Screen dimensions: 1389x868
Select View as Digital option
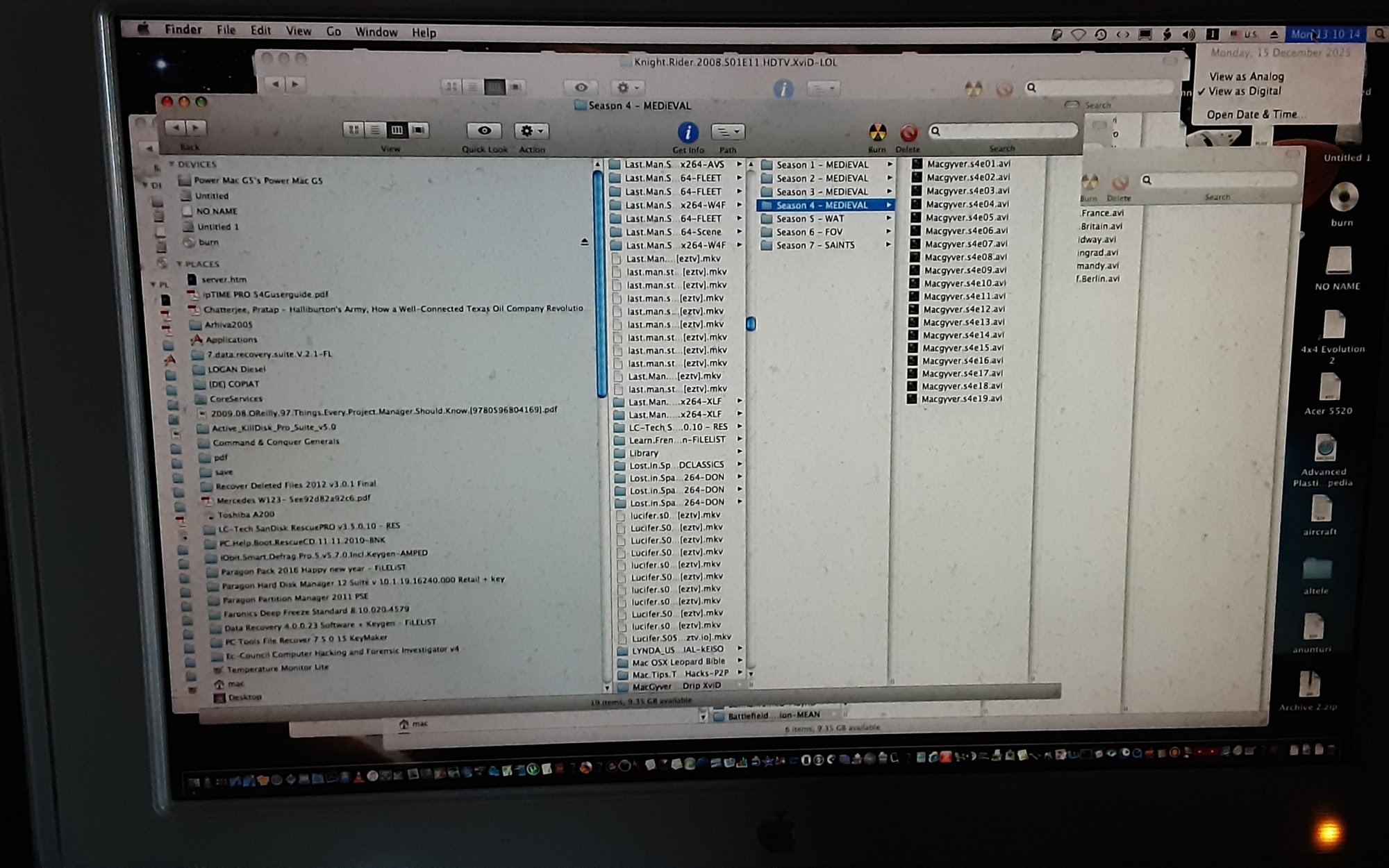tap(1245, 91)
